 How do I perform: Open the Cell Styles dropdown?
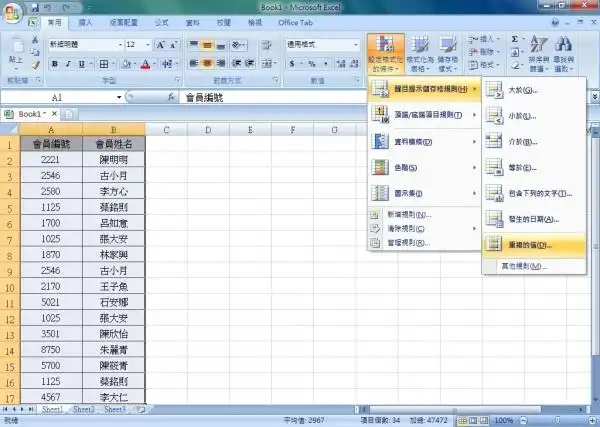[x=448, y=54]
